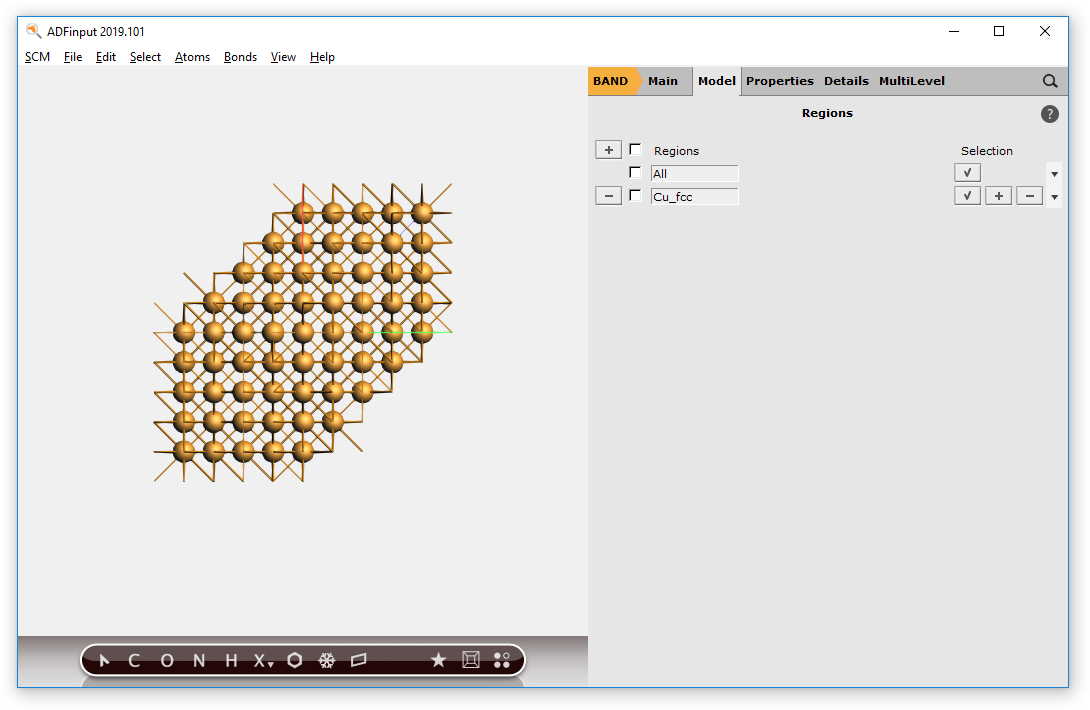
Task: Select the plane tool in the toolbar
Action: pyautogui.click(x=359, y=660)
